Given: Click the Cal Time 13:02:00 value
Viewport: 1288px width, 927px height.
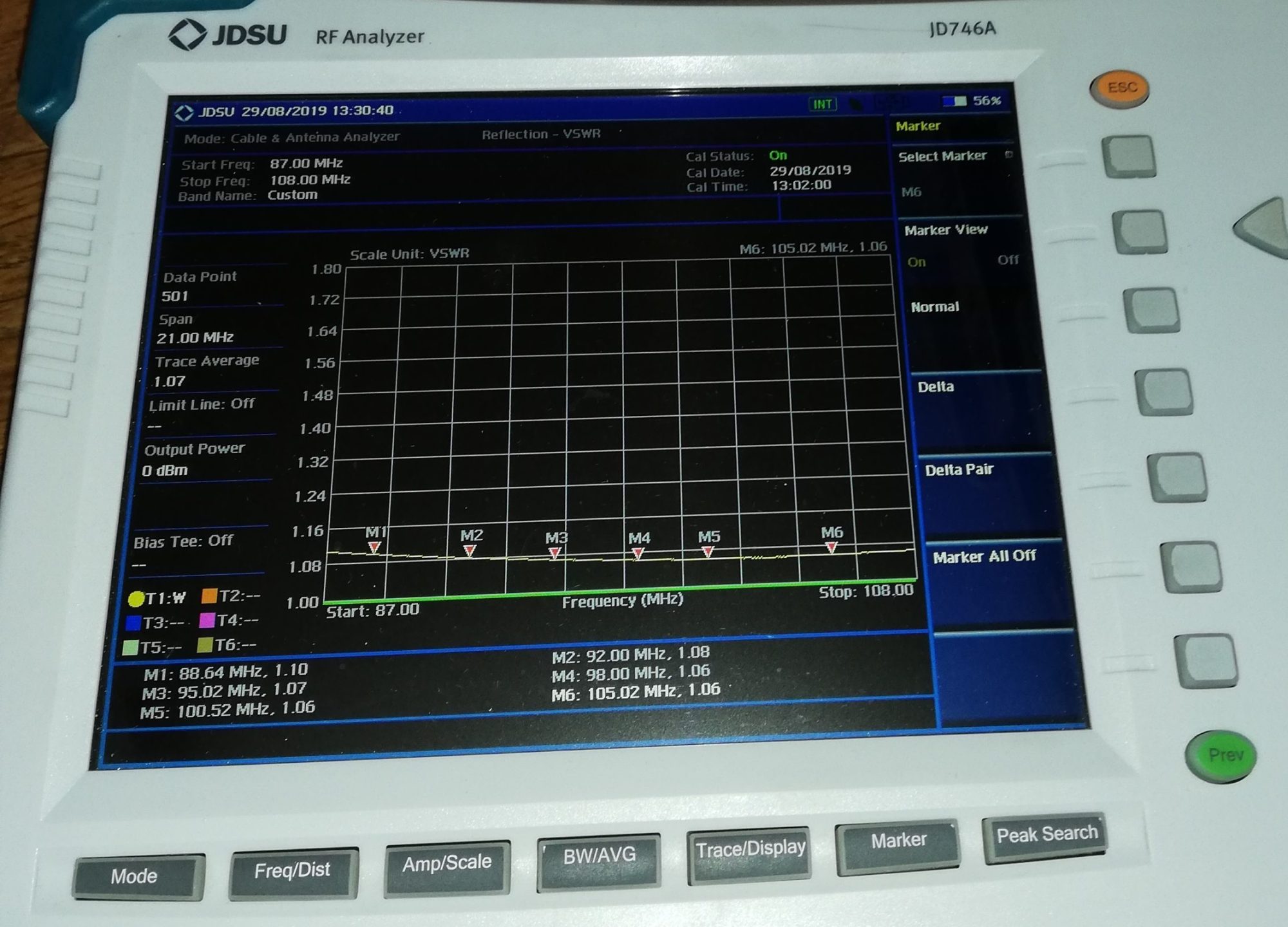Looking at the screenshot, I should [801, 185].
